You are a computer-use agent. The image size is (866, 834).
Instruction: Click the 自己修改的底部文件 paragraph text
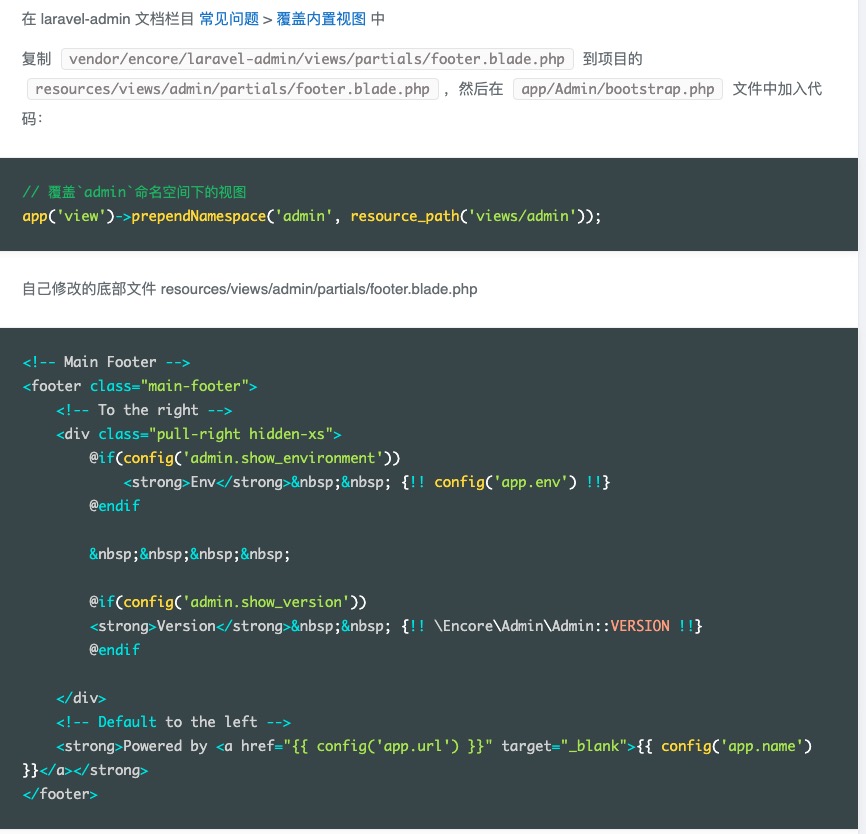tap(250, 289)
